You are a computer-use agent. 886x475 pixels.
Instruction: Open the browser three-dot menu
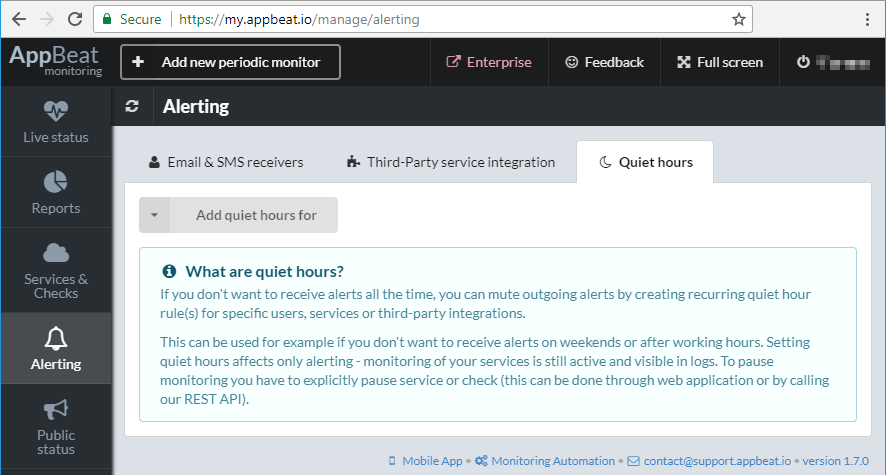tap(867, 19)
